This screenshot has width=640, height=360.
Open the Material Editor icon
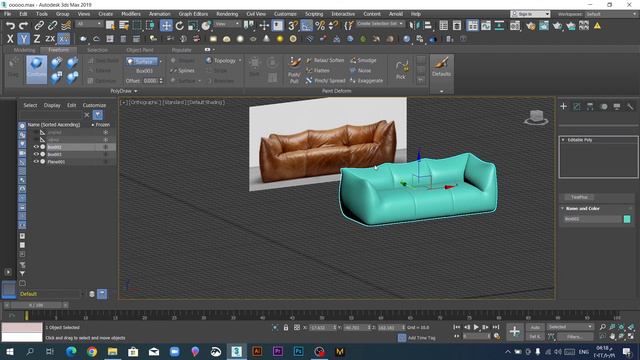point(515,26)
